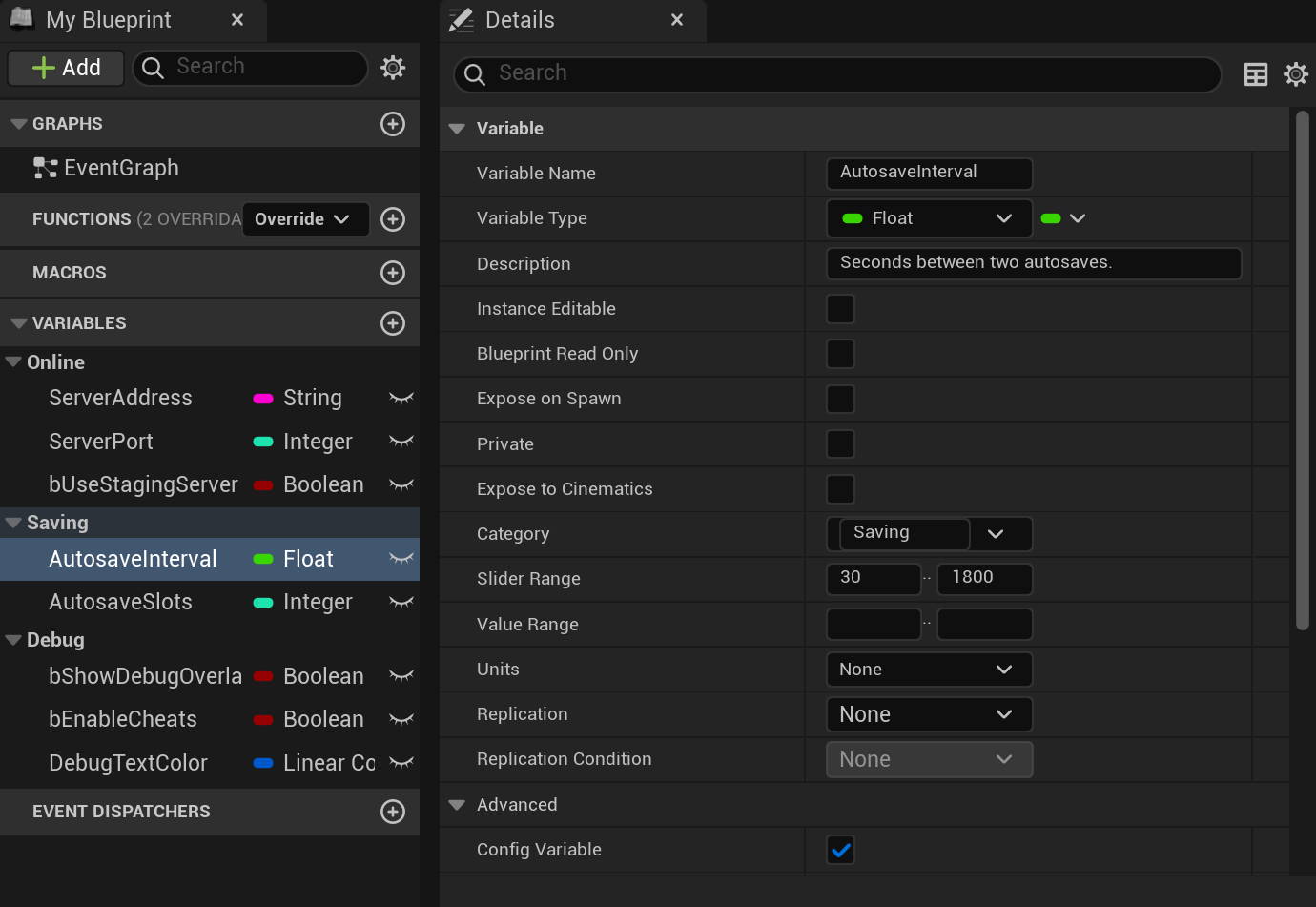
Task: Toggle DebugTextColor visibility eye
Action: (x=401, y=763)
